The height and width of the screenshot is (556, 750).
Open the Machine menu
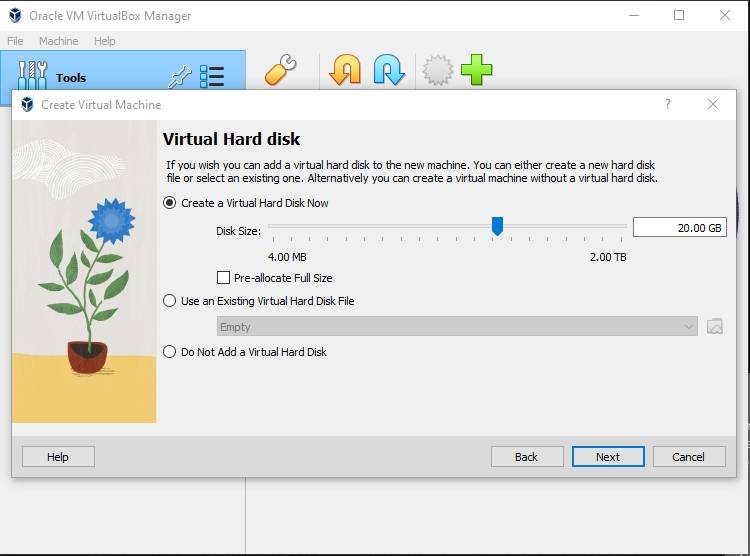click(x=58, y=41)
